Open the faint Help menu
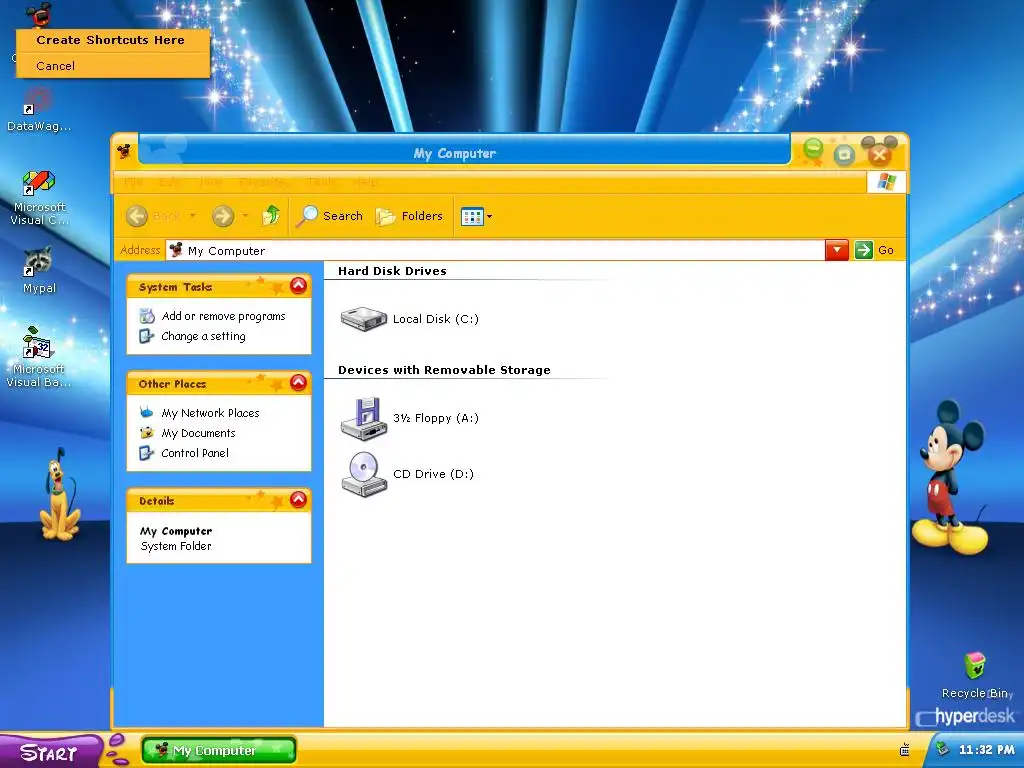The image size is (1024, 768). point(366,182)
